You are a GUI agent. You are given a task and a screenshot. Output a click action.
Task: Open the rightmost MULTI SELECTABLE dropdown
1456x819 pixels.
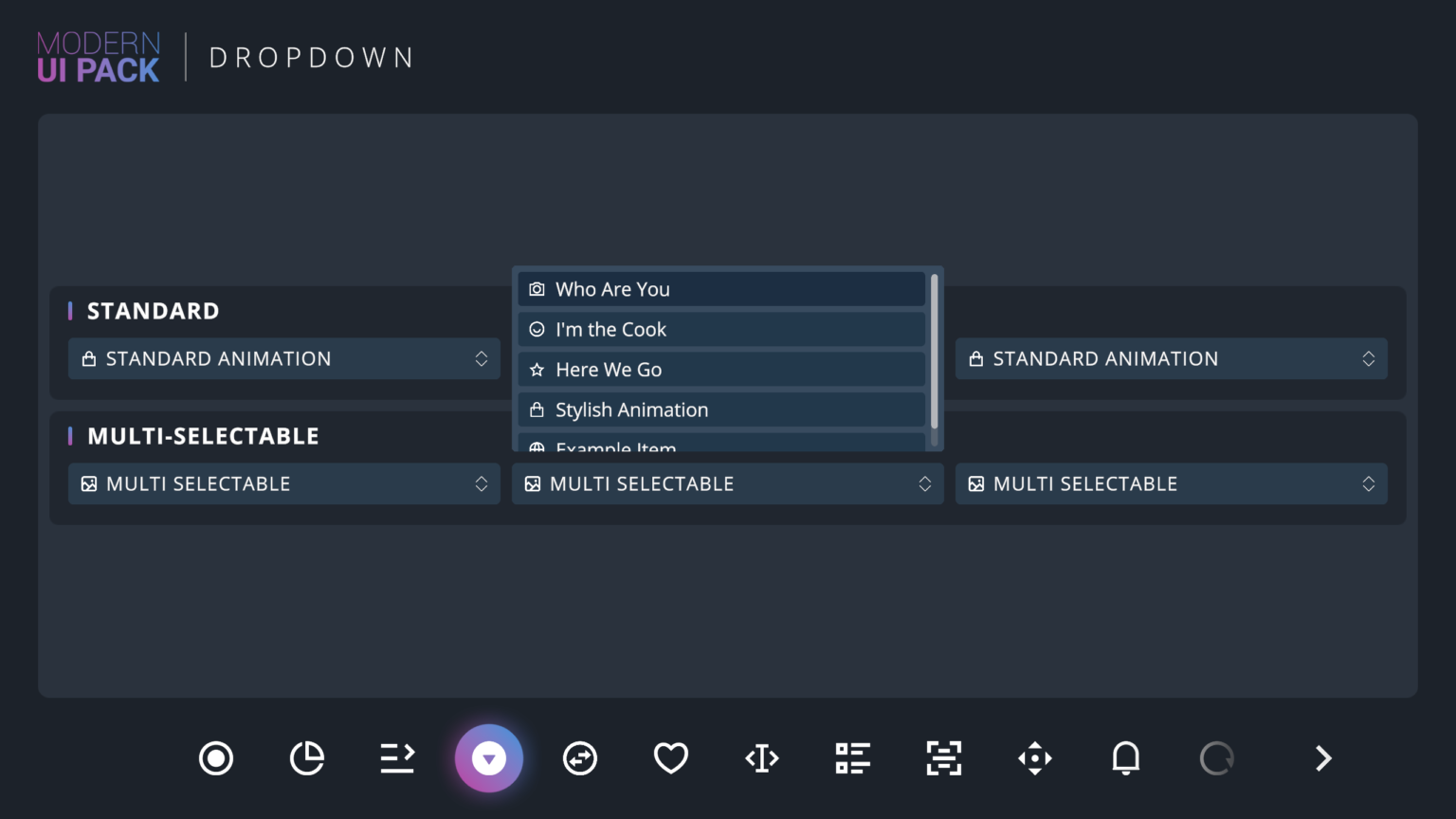(1172, 483)
